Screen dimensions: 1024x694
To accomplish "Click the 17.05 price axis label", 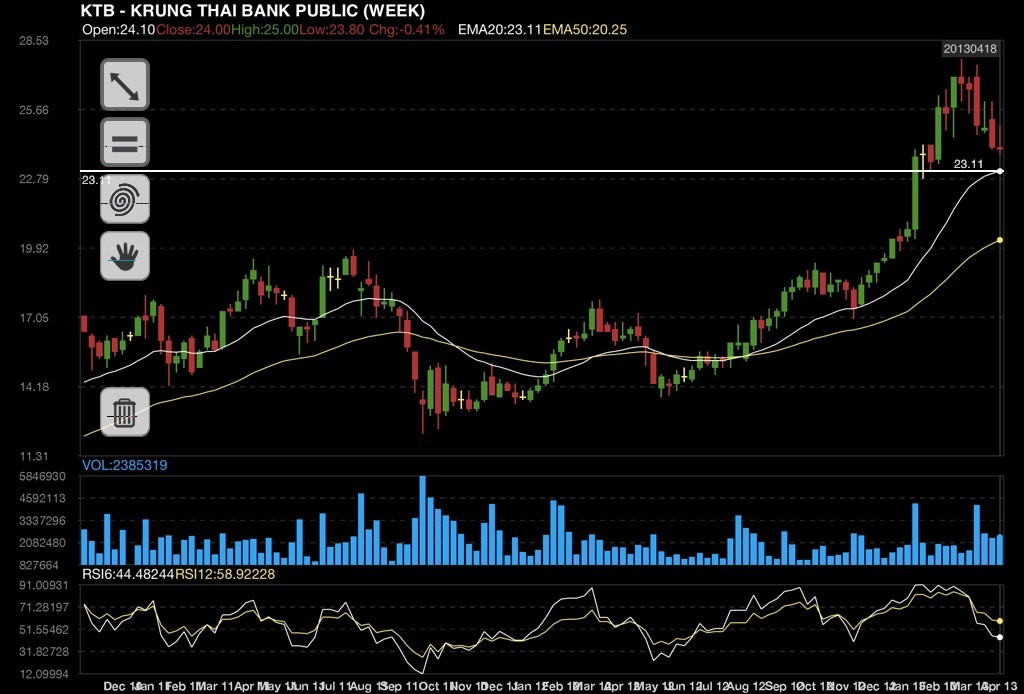I will click(x=34, y=317).
